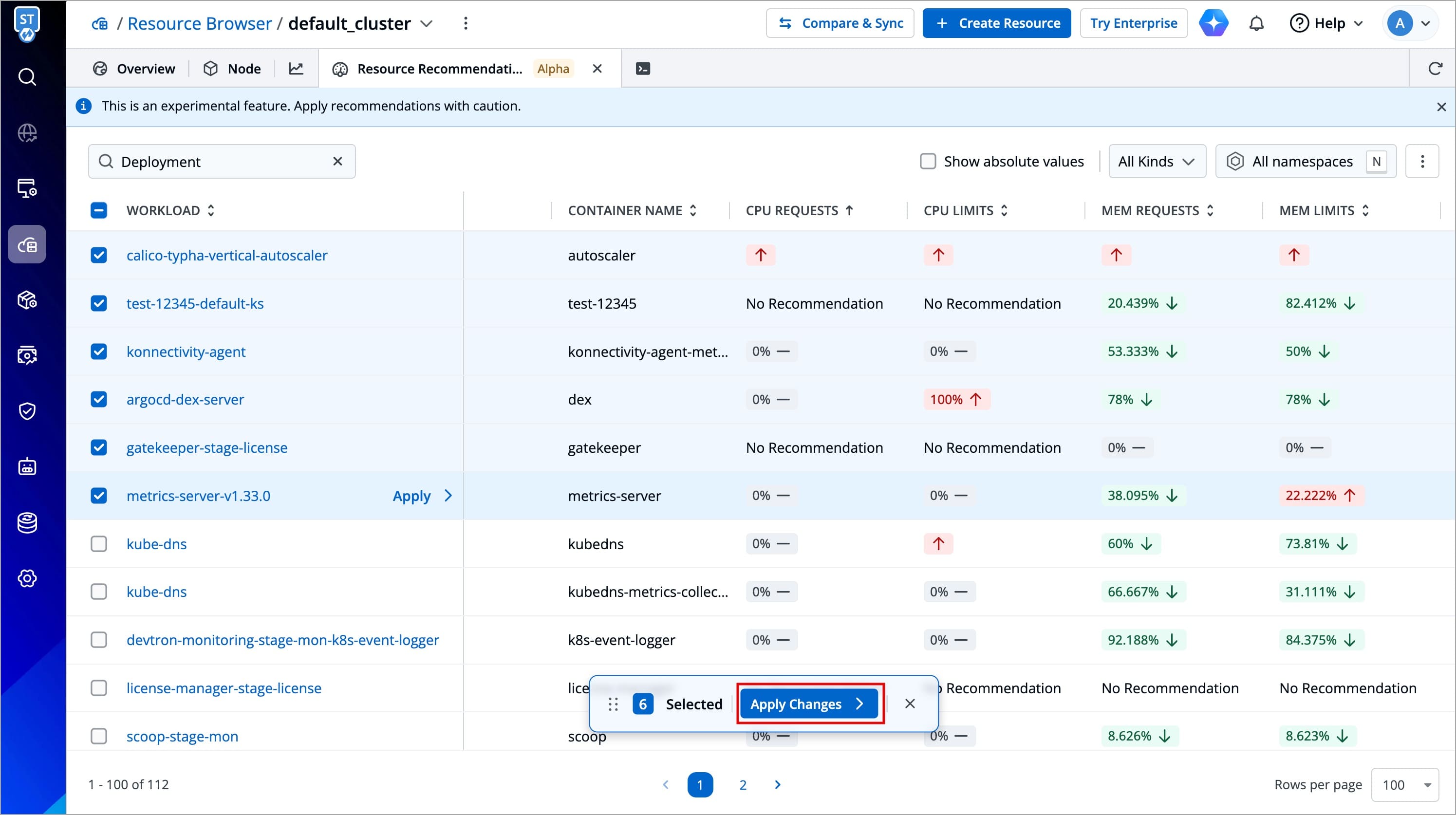1456x815 pixels.
Task: Open the monitoring chart icon tab
Action: tap(296, 68)
